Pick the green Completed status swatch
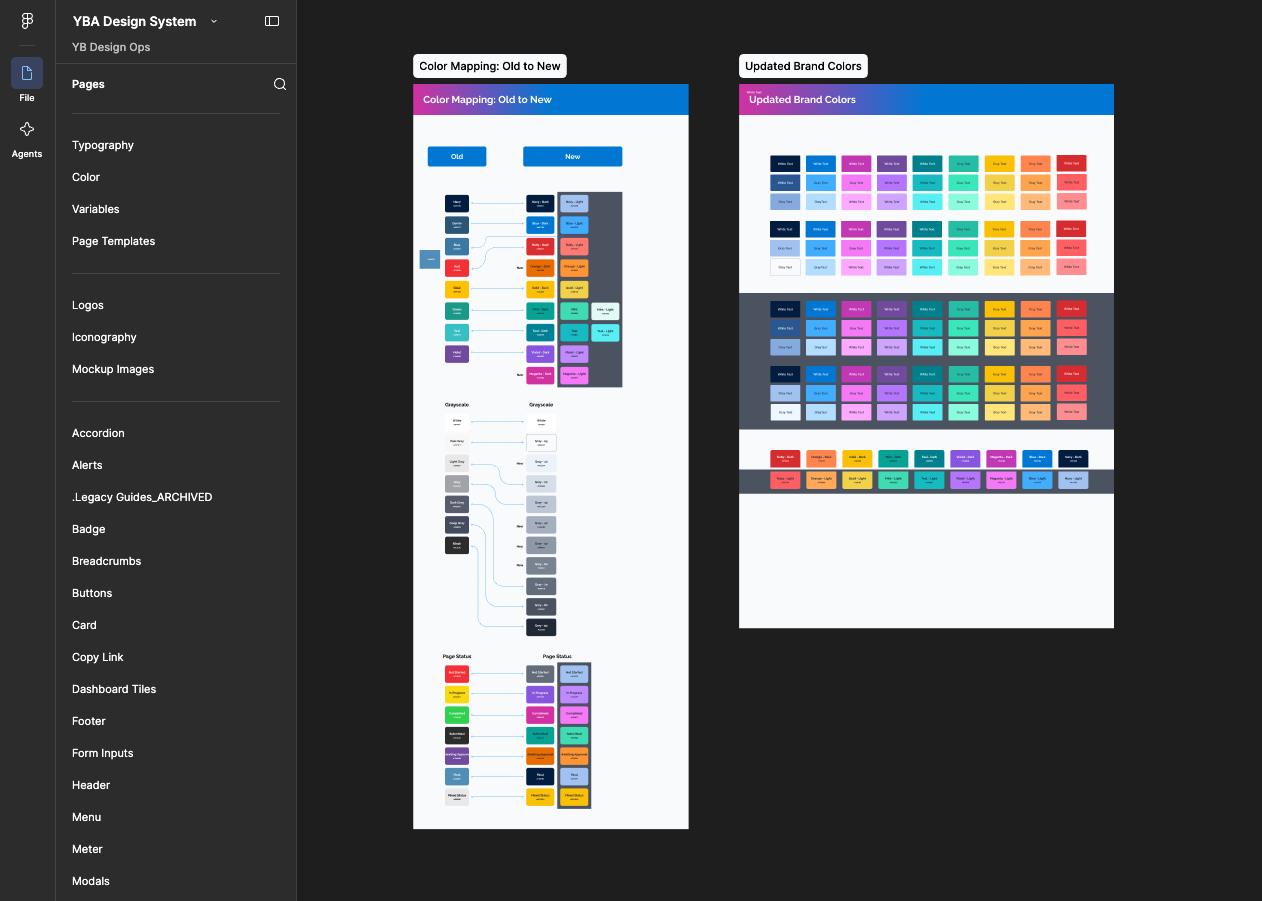The height and width of the screenshot is (901, 1262). (x=457, y=715)
